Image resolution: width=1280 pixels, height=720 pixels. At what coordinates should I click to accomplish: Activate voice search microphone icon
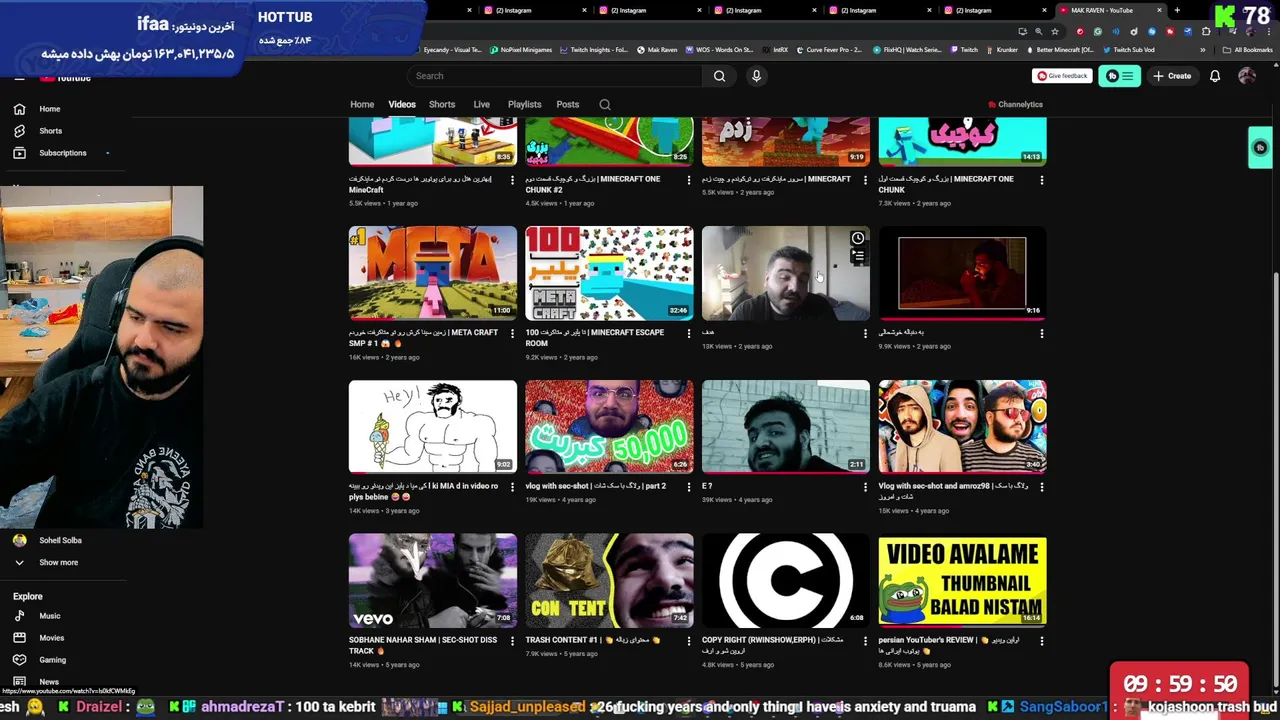pyautogui.click(x=756, y=76)
